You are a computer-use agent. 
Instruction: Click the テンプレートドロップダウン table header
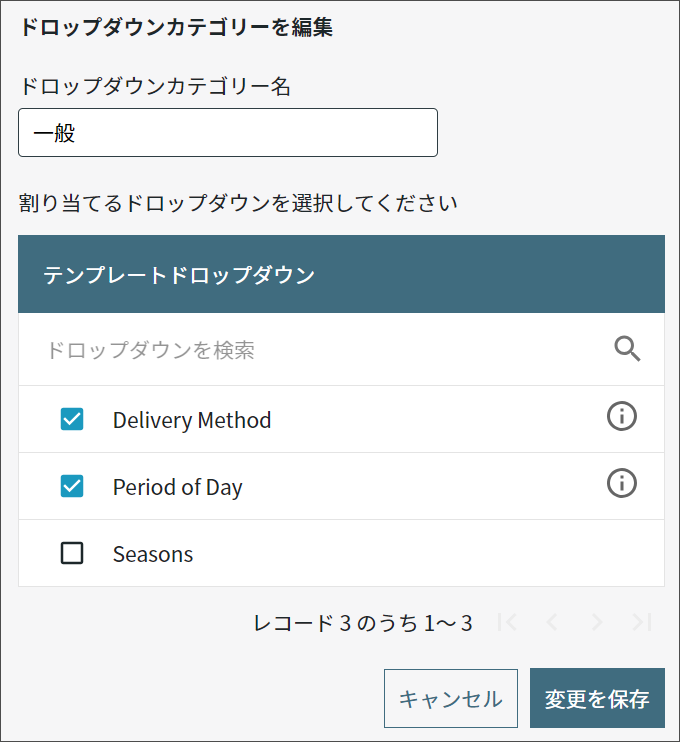(341, 274)
